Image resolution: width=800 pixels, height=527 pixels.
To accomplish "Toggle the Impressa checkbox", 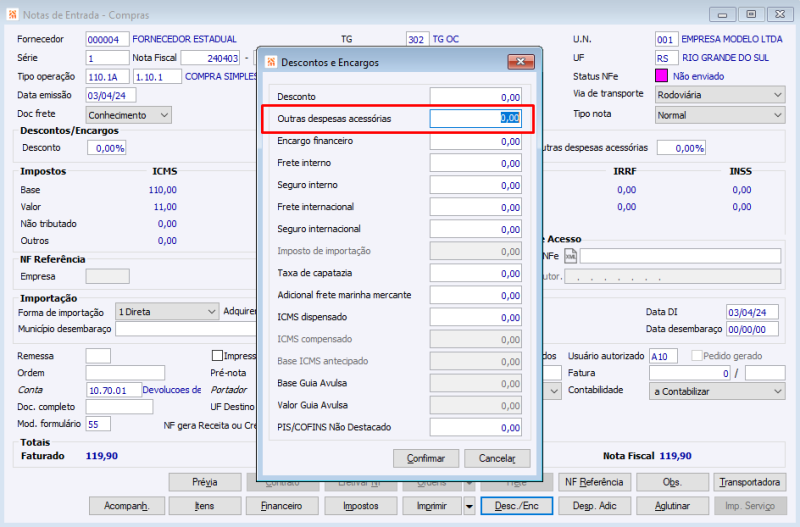I will point(217,356).
